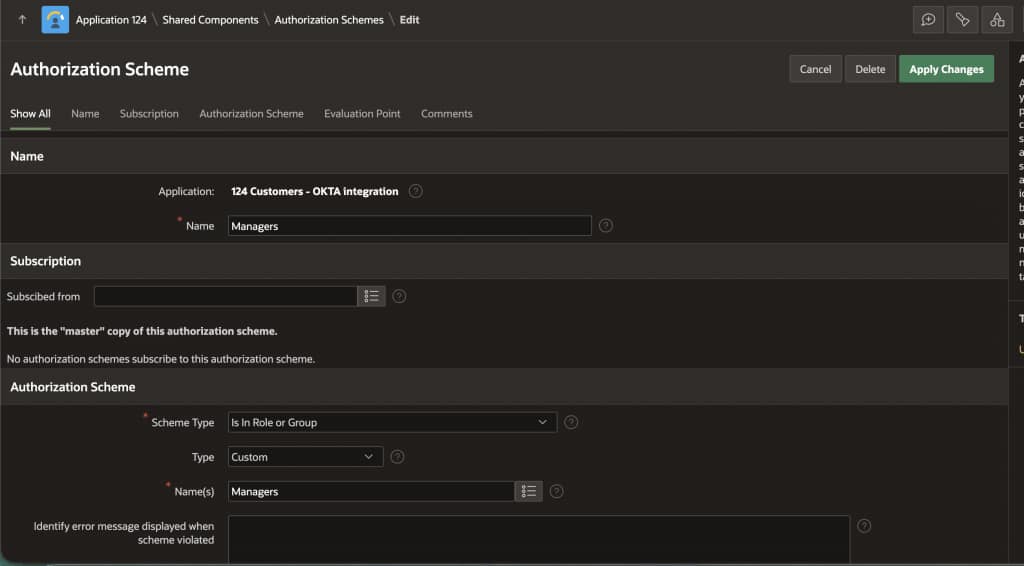This screenshot has width=1024, height=566.
Task: Show help for the Name(s) field
Action: (556, 491)
